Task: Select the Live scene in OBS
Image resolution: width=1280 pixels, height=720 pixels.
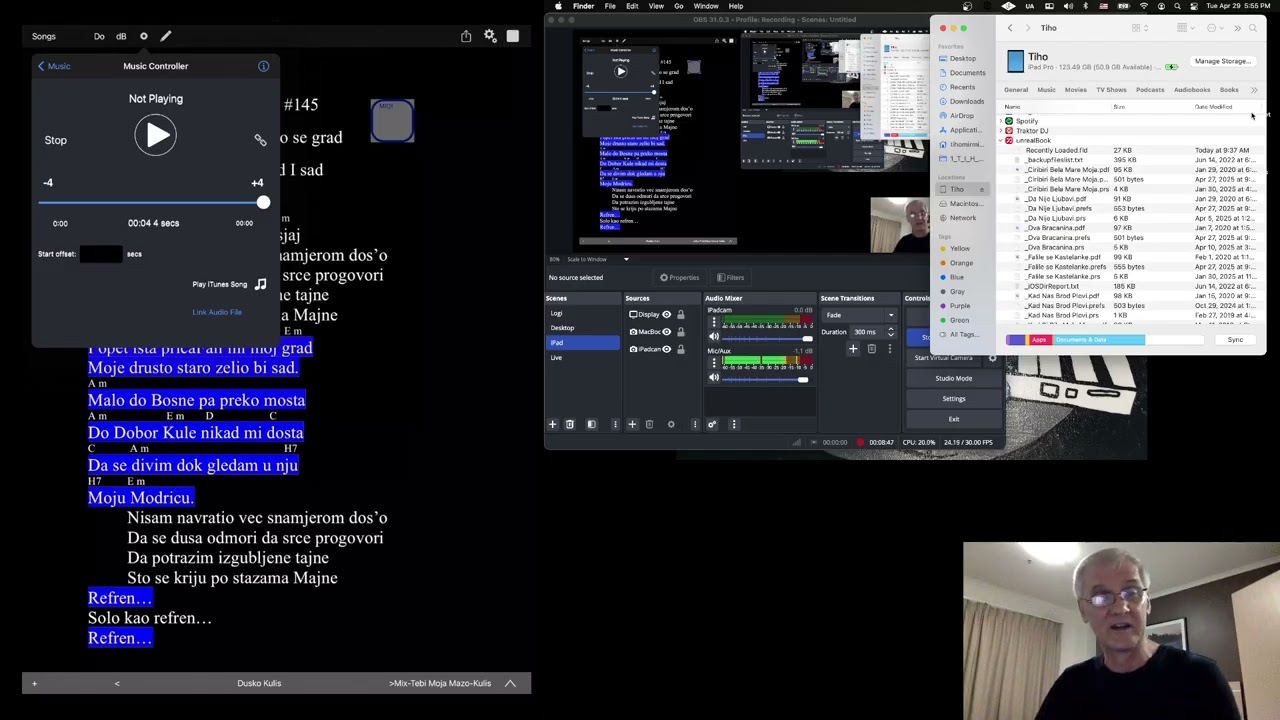Action: point(582,357)
